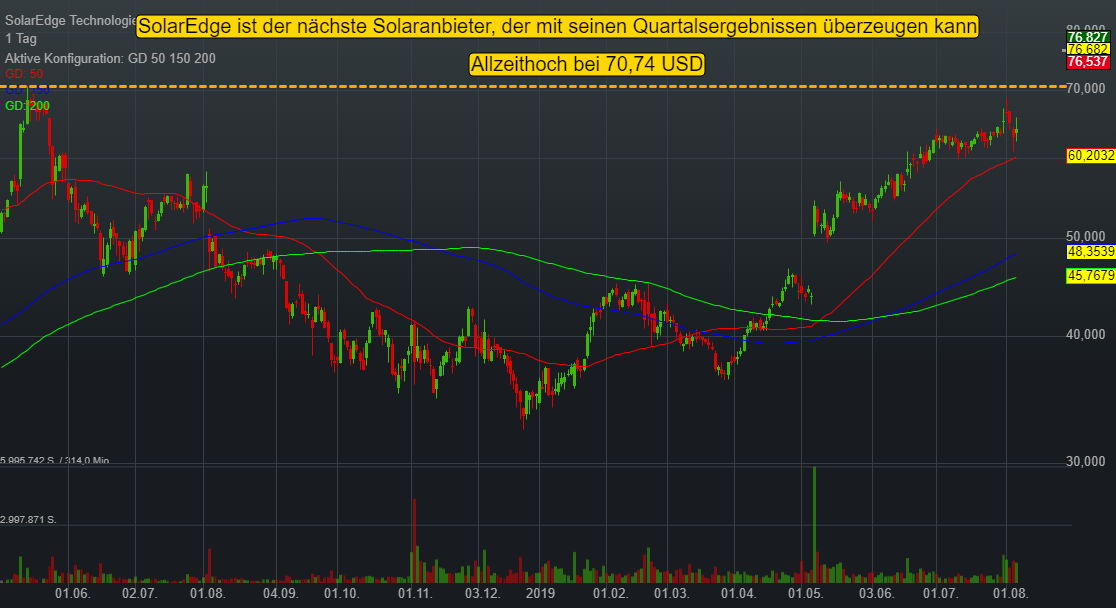The width and height of the screenshot is (1116, 608).
Task: Click the green 45,7679 GD 200 value tag
Action: [1091, 276]
